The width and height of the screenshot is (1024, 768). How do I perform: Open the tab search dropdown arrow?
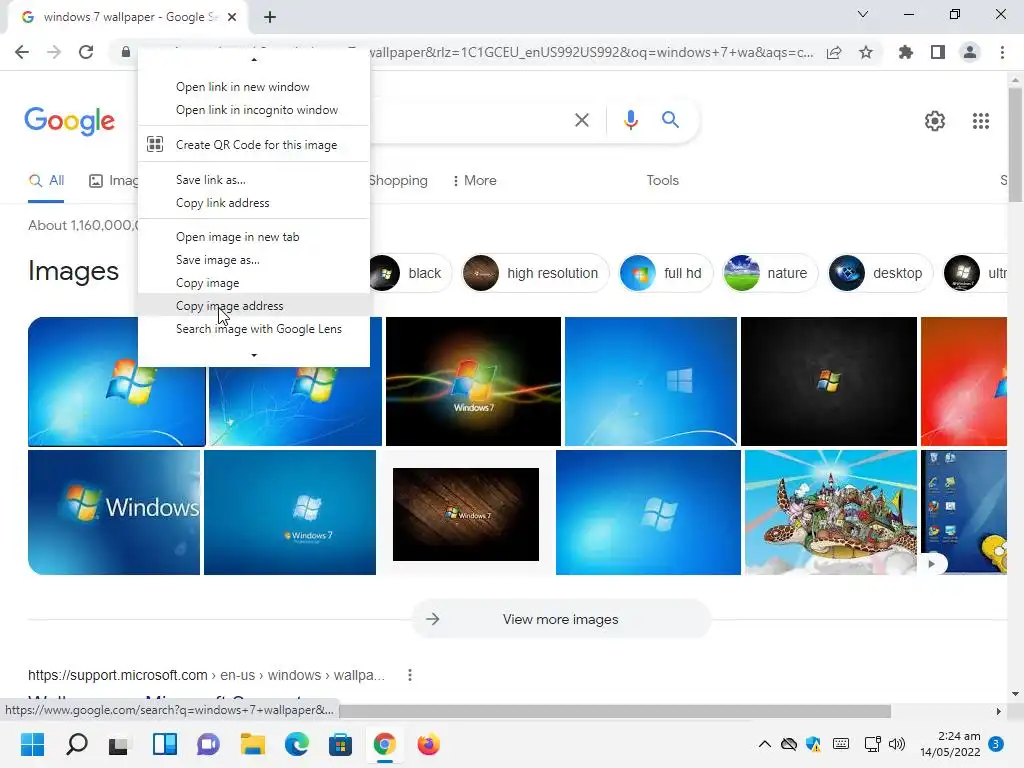coord(863,14)
